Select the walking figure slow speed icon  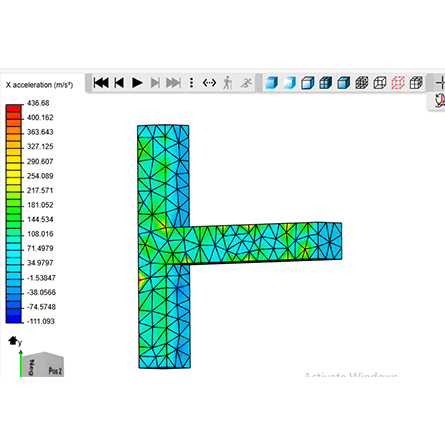228,83
